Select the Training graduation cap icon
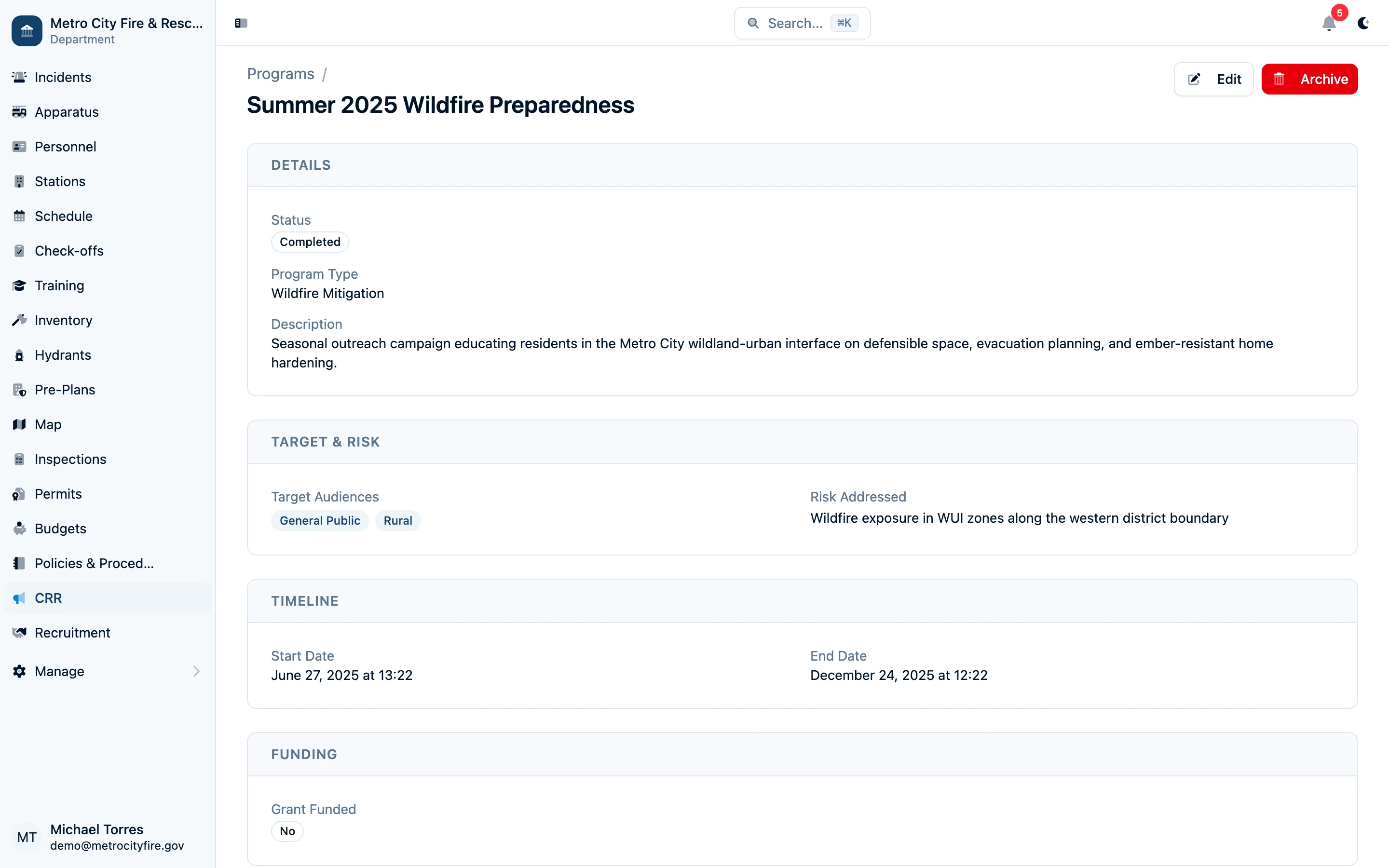 coord(19,286)
